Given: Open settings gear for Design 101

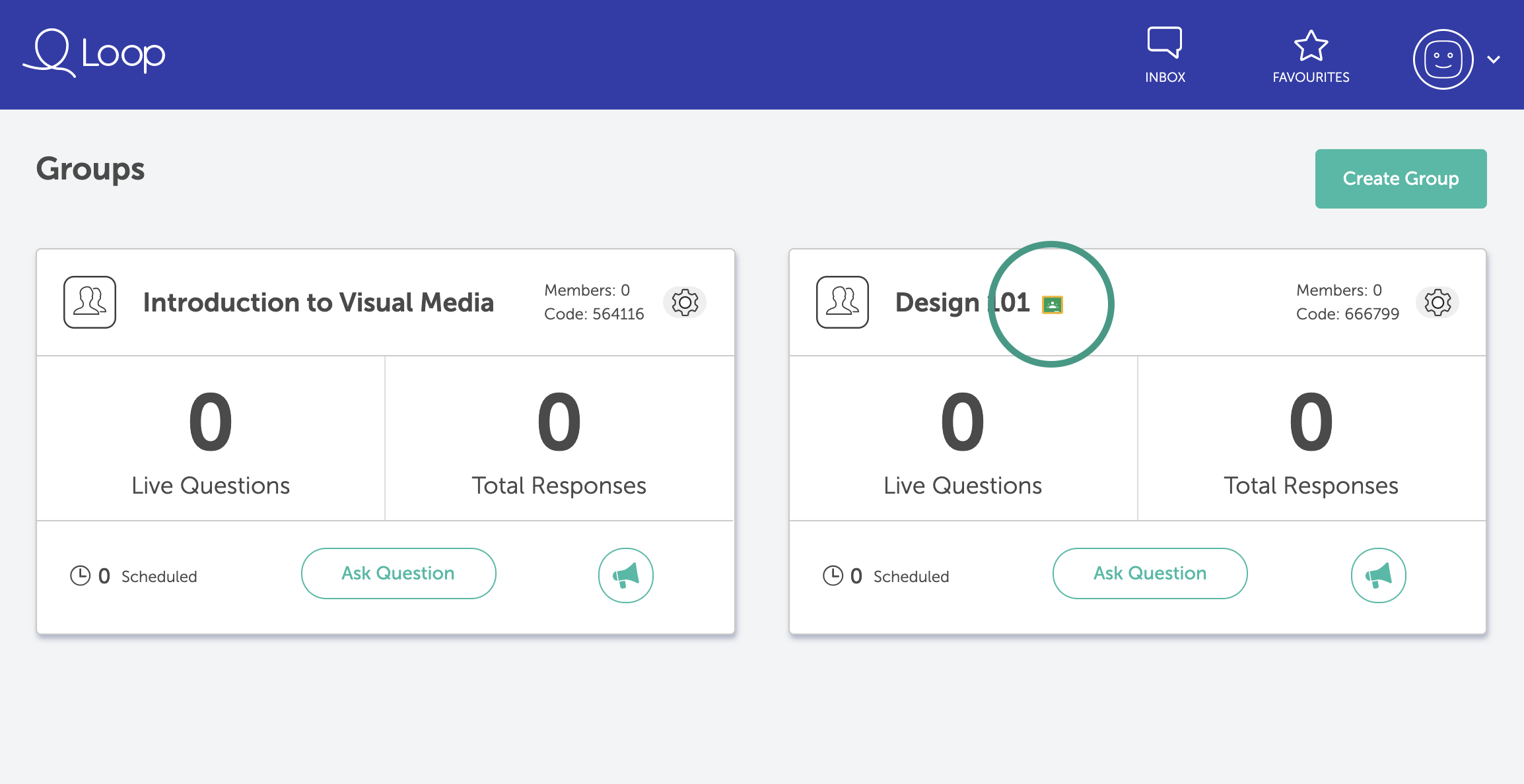Looking at the screenshot, I should [1437, 303].
